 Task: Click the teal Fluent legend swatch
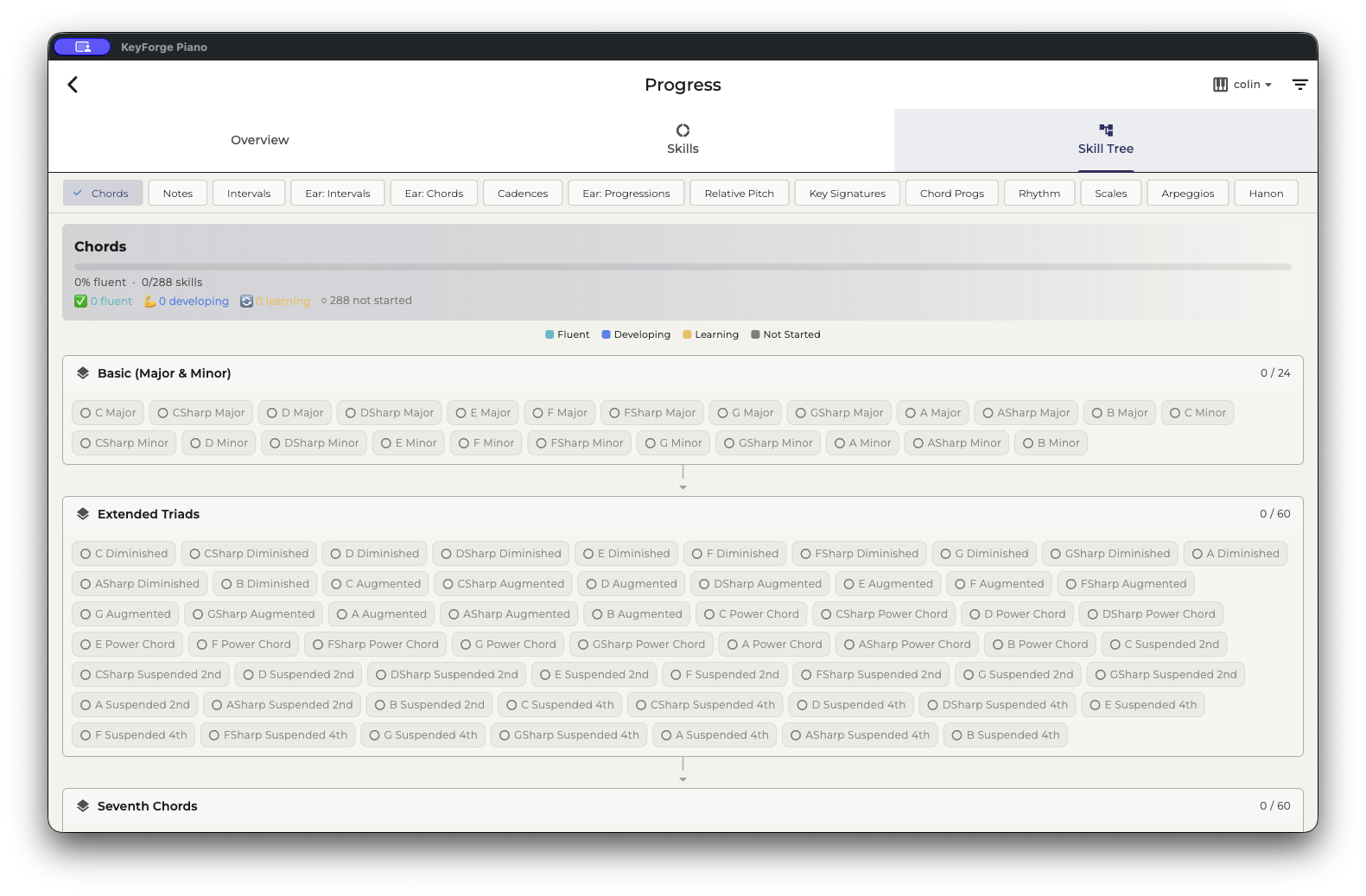[x=550, y=334]
